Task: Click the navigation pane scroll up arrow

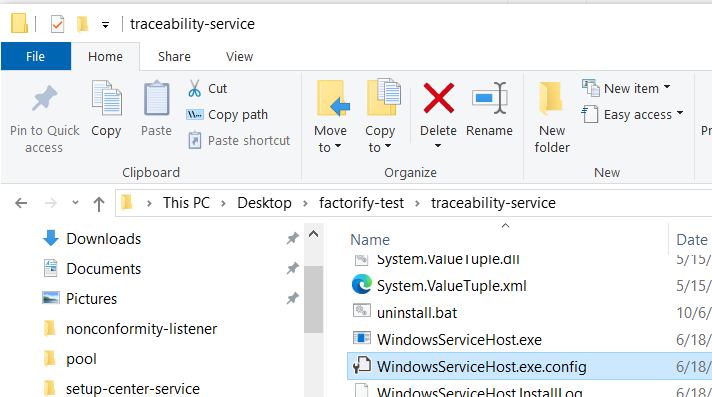Action: click(313, 234)
